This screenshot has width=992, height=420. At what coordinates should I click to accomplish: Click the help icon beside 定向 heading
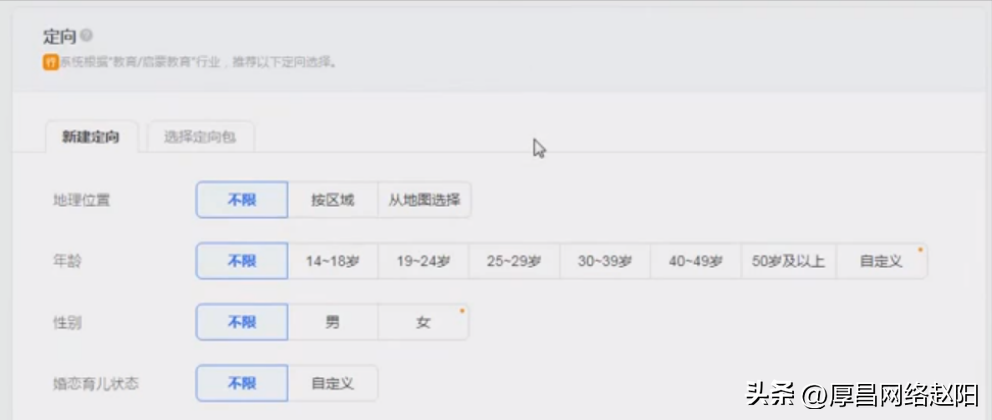pyautogui.click(x=87, y=35)
